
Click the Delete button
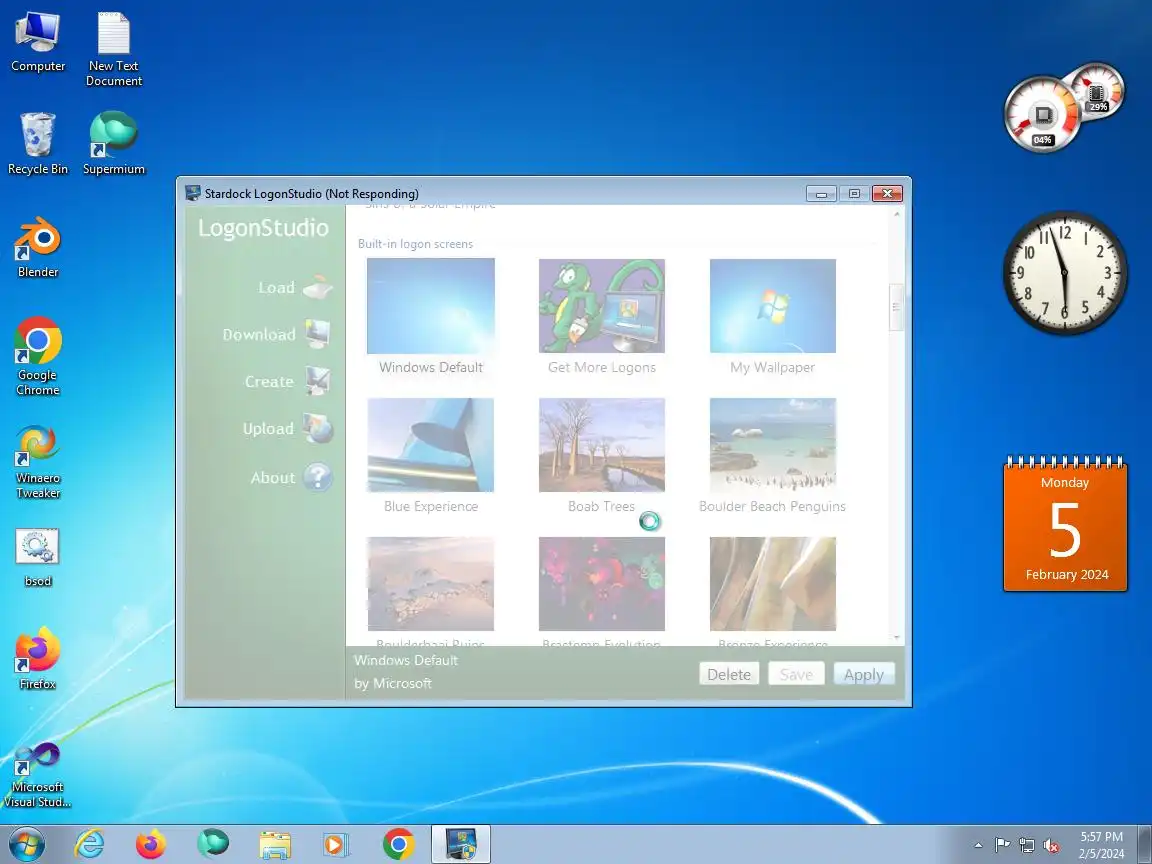point(729,674)
